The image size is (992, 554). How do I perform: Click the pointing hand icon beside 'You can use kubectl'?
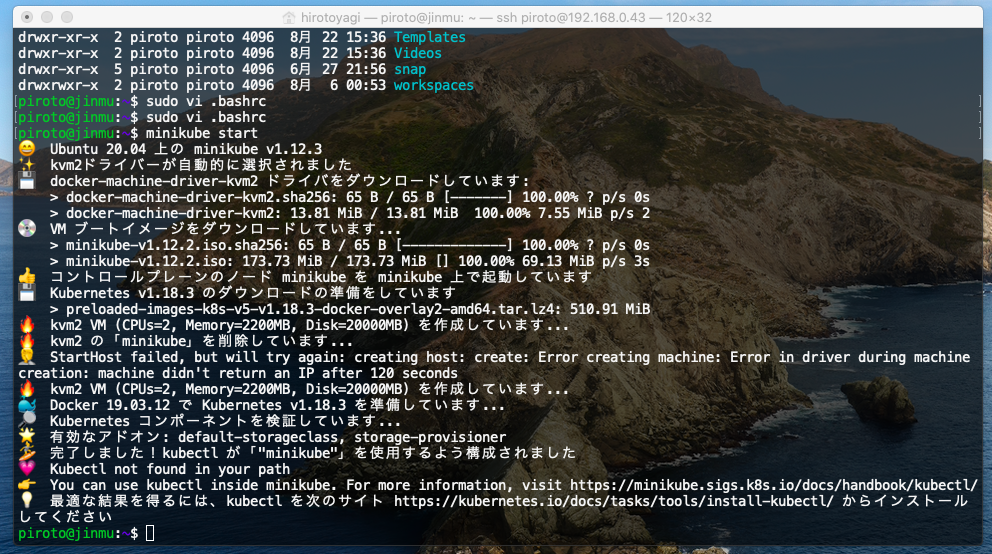pyautogui.click(x=27, y=485)
